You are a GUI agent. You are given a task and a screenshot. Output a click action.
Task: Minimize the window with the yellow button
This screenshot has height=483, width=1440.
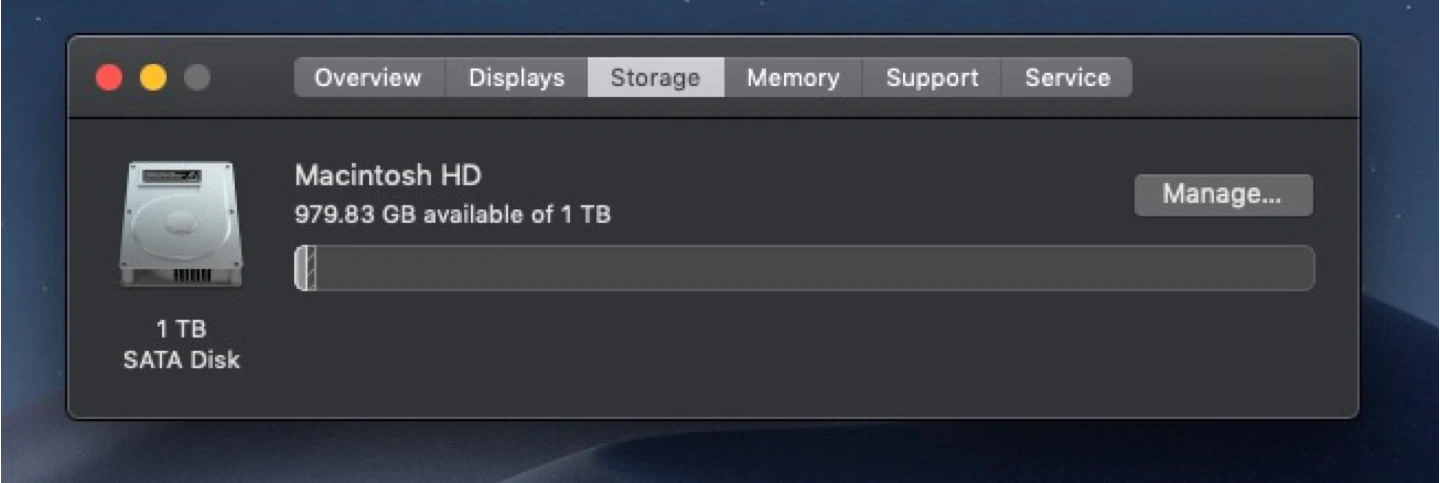click(x=153, y=78)
